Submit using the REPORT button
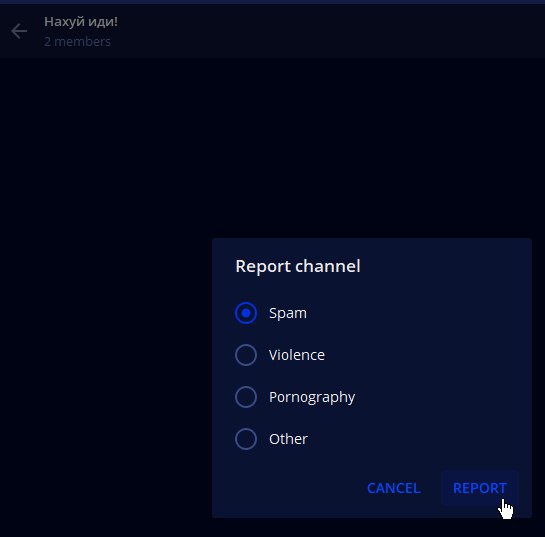This screenshot has height=537, width=545. coord(480,488)
